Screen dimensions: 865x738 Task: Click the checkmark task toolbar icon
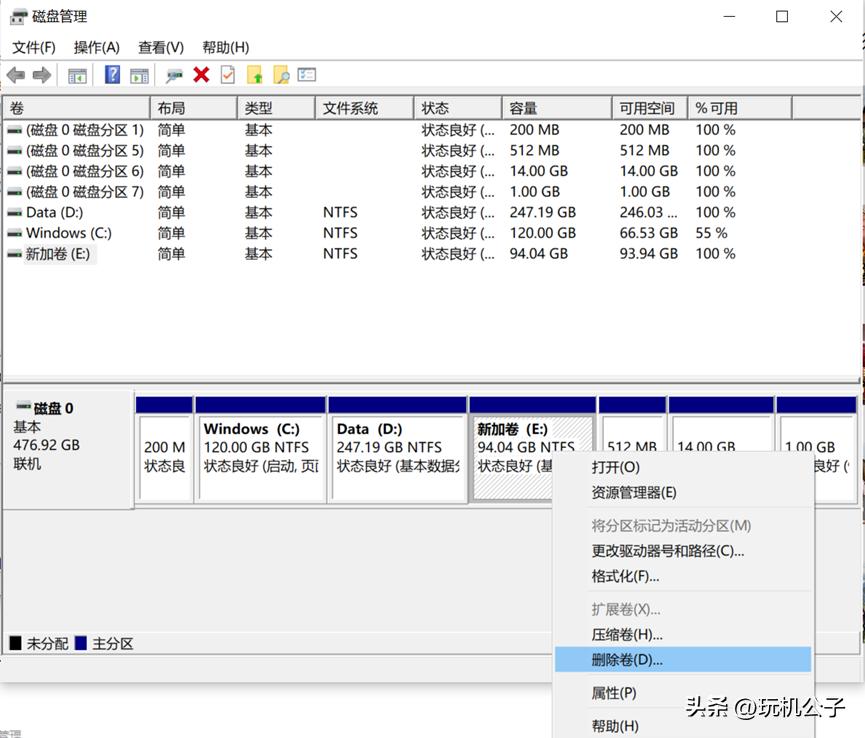227,75
